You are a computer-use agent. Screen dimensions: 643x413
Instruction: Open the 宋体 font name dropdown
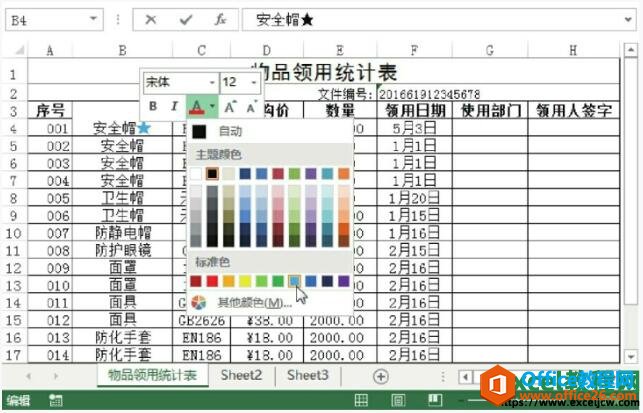212,82
